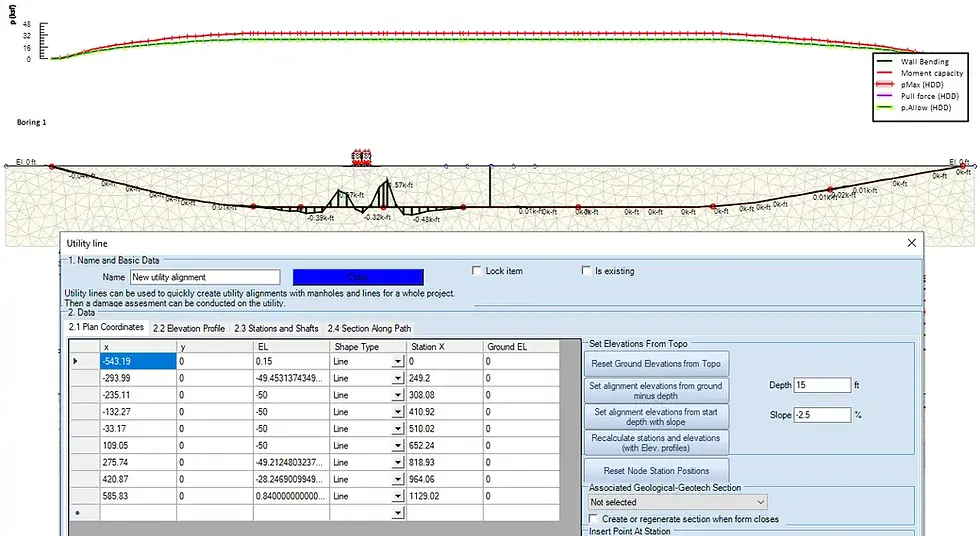Click the EL cell -28.2469009949

pos(291,479)
